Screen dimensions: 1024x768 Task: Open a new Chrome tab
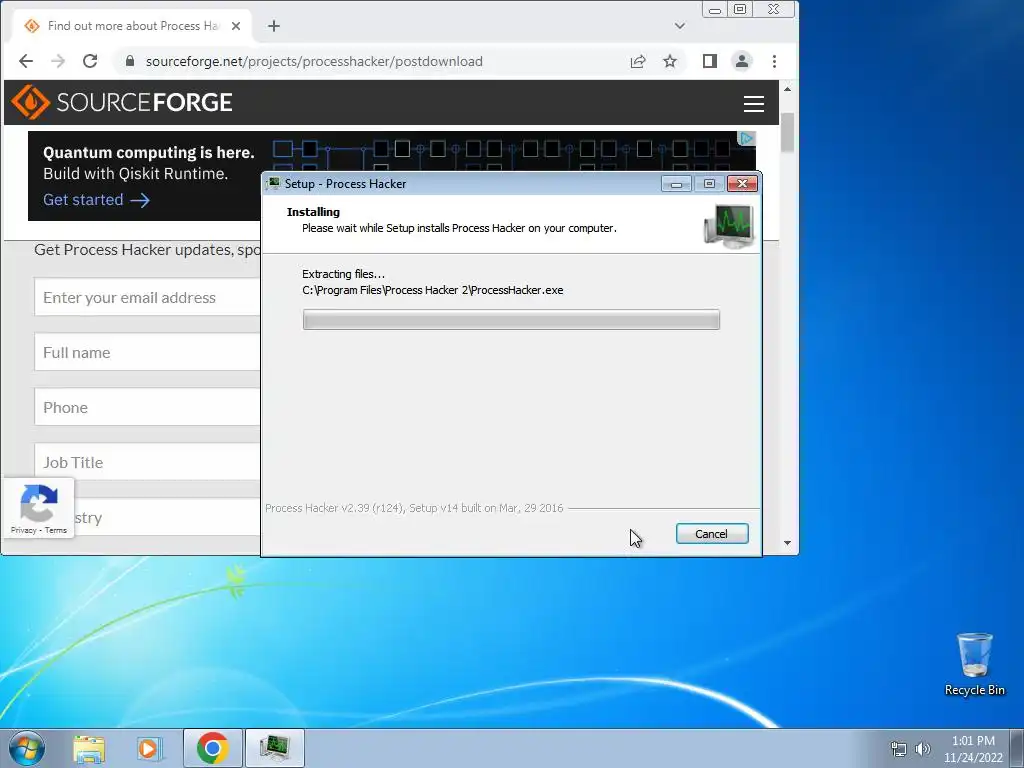[x=274, y=26]
